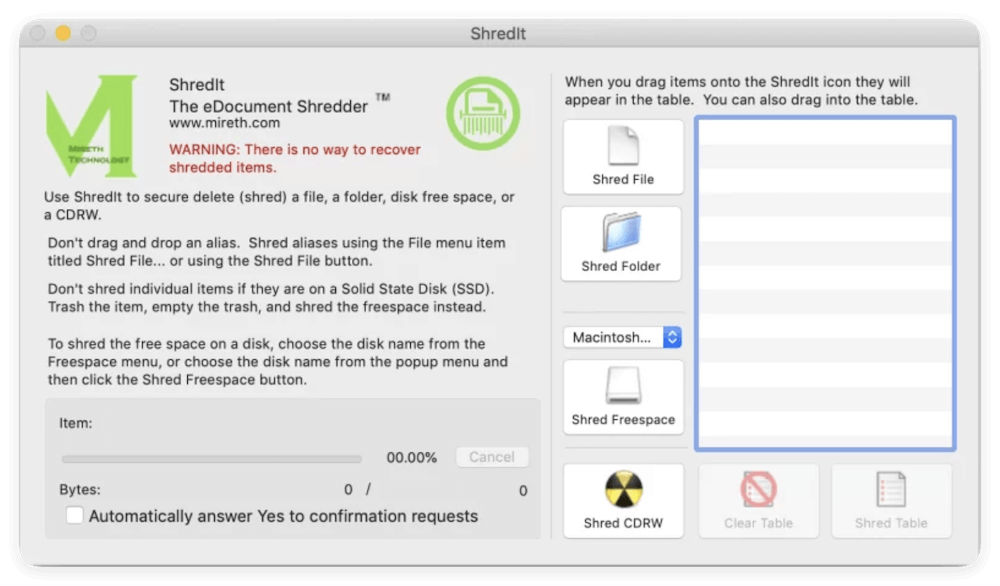Click the radioactive Shred CDRW icon
Viewport: 1000px width, 586px height.
pyautogui.click(x=622, y=490)
